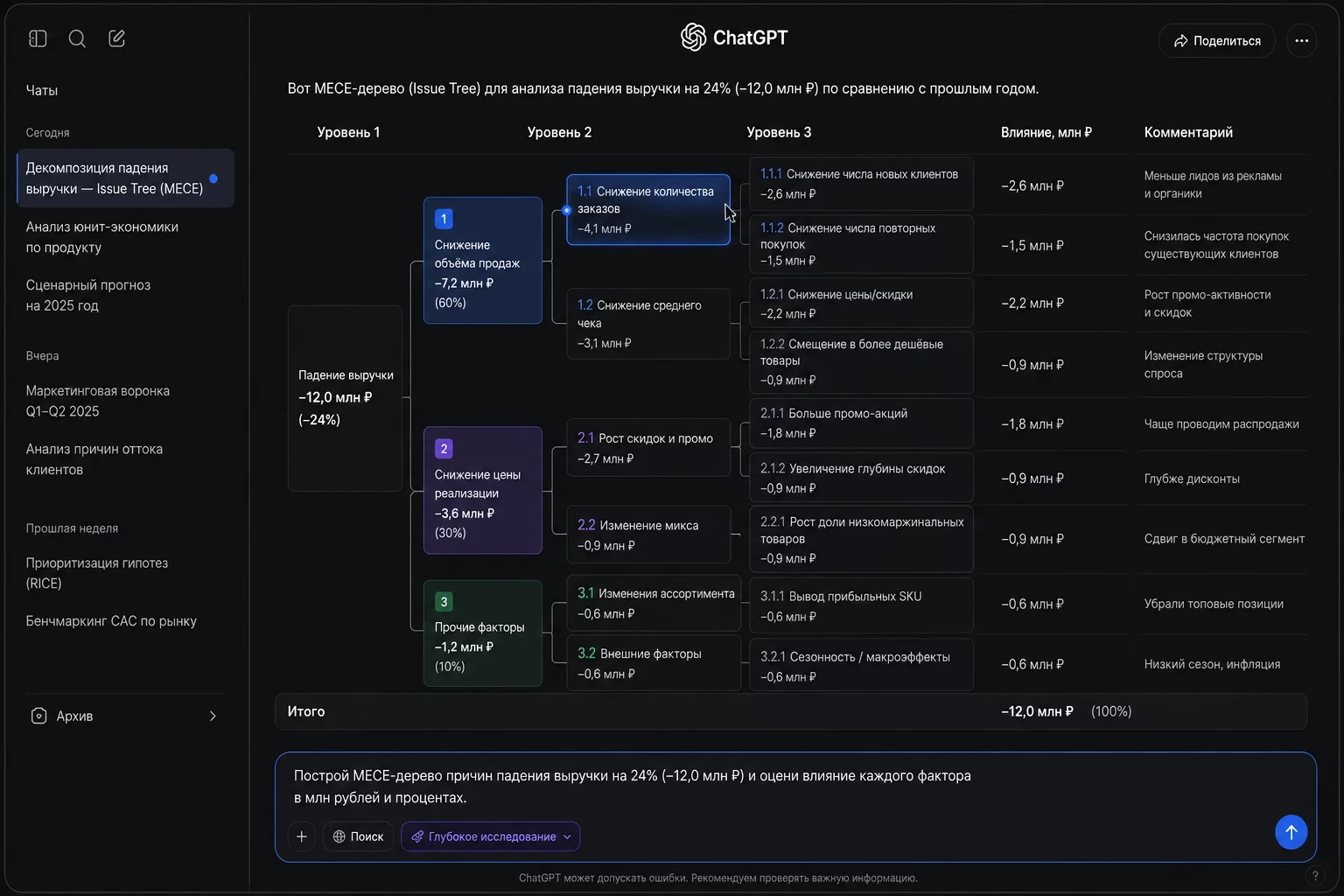Screen dimensions: 1344x896
Task: Select node 3.2 Внешние факторы
Action: (654, 663)
